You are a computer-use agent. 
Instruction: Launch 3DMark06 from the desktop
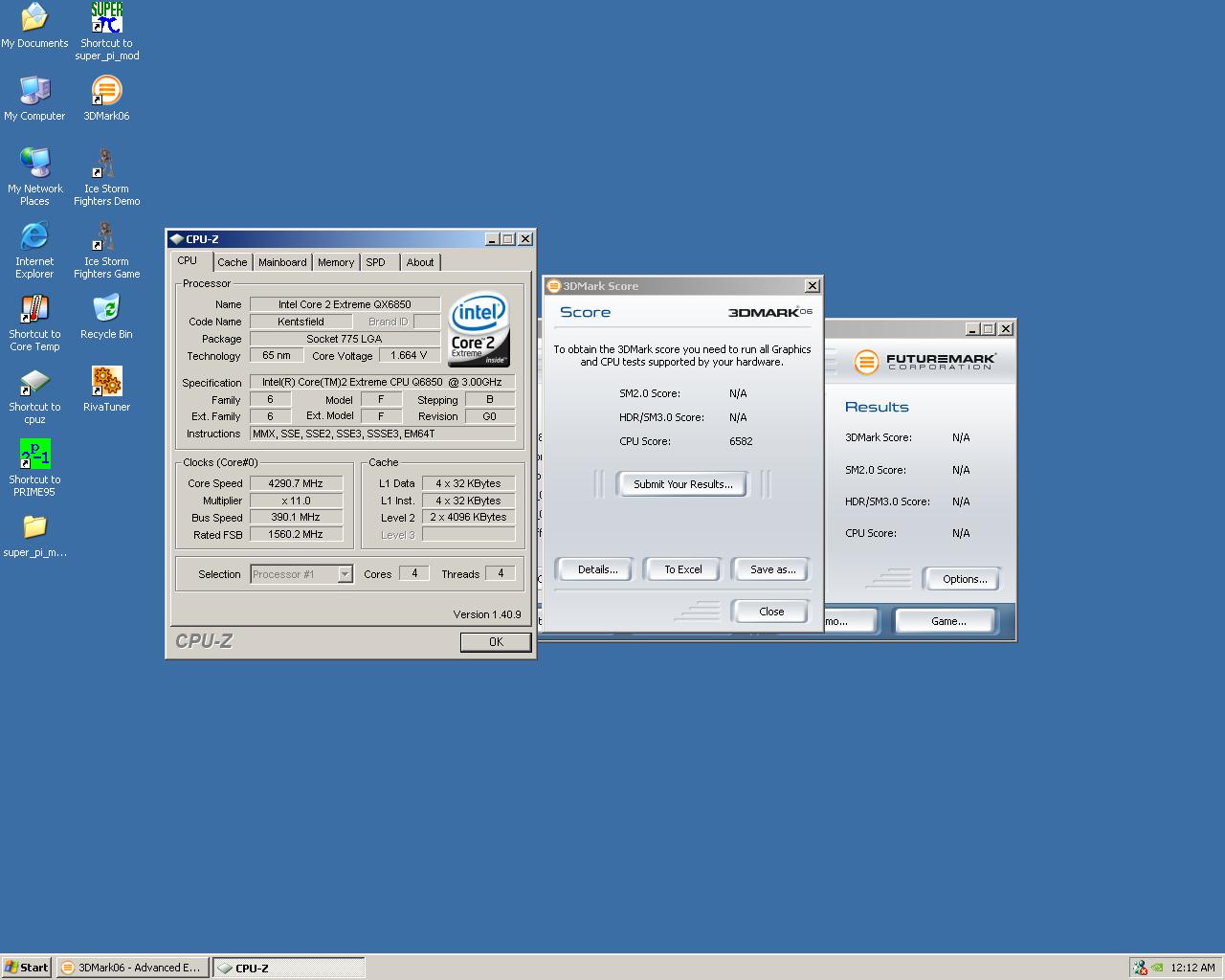[x=106, y=99]
